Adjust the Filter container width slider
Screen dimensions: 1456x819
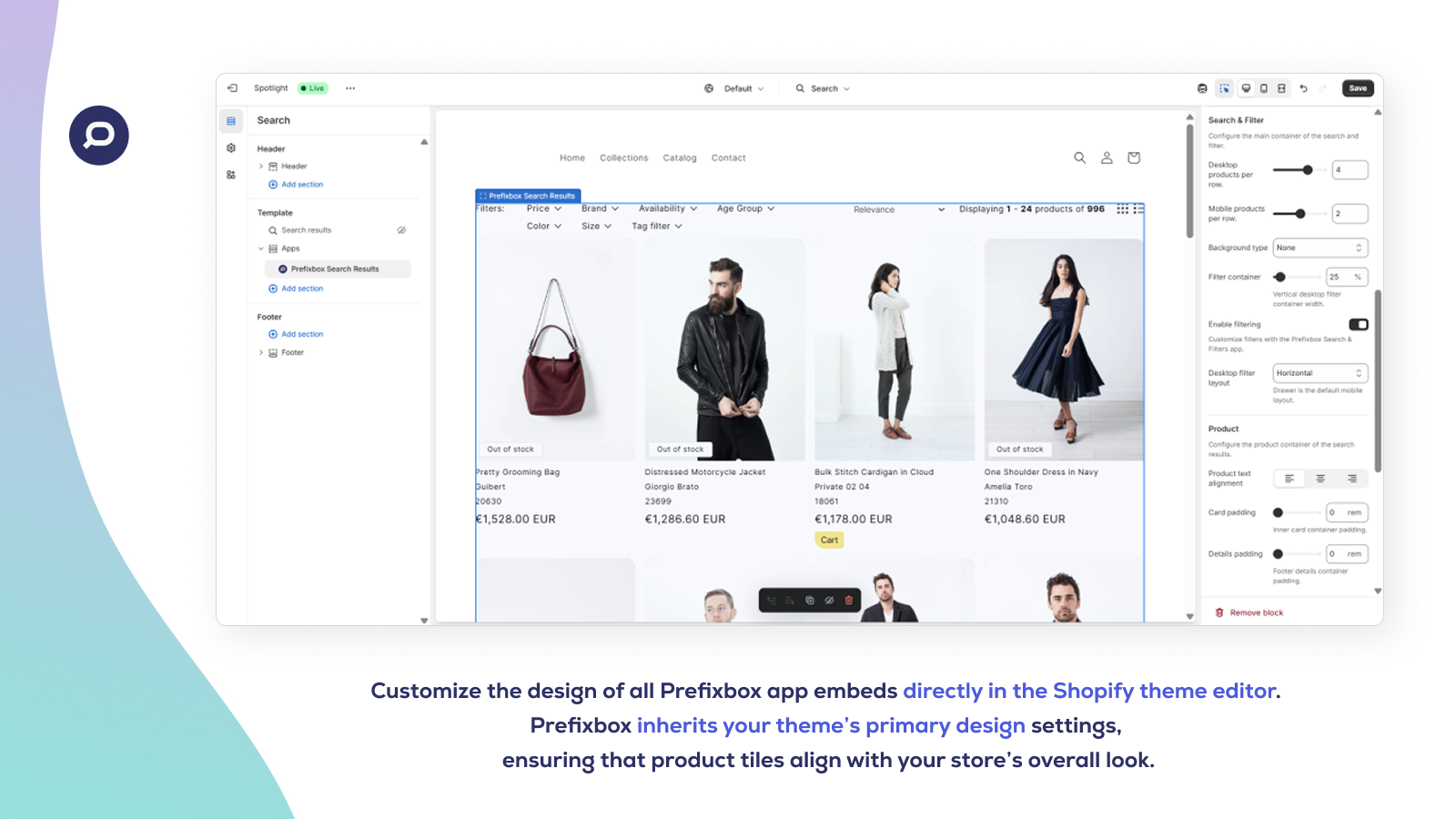coord(1297,277)
